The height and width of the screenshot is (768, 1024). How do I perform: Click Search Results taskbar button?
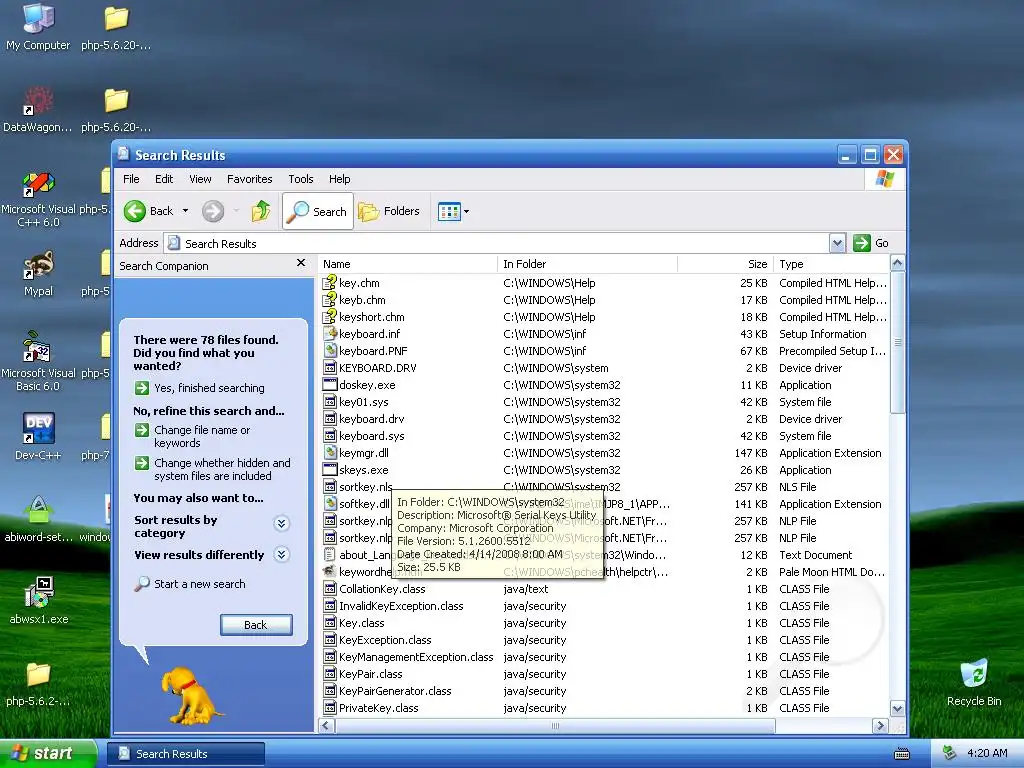(x=185, y=754)
